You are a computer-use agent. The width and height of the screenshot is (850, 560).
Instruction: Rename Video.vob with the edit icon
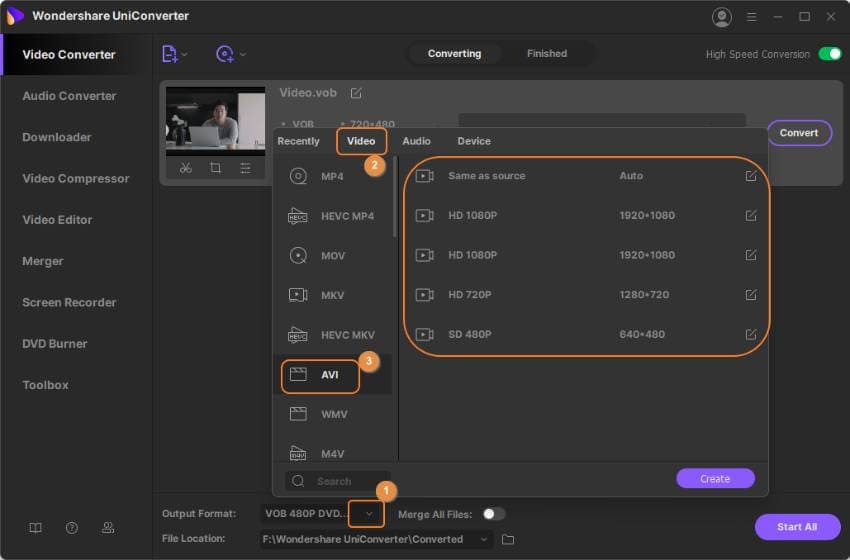coord(356,93)
